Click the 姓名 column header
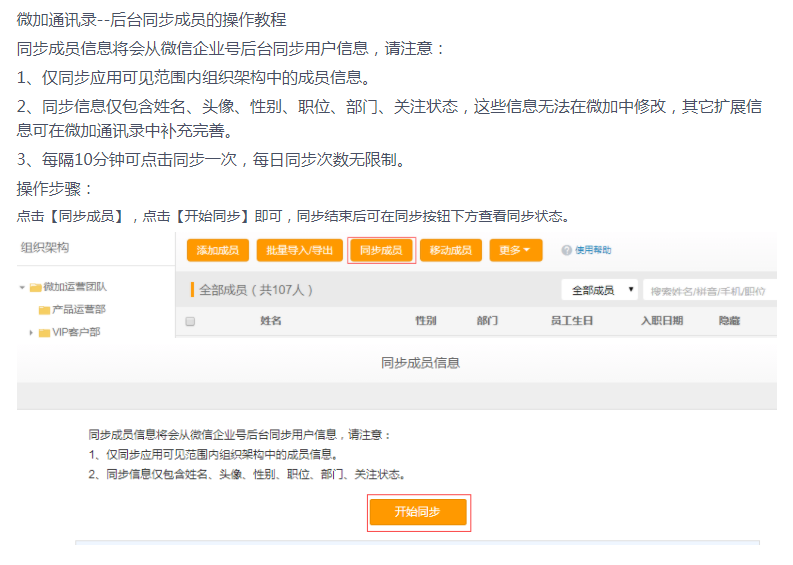The width and height of the screenshot is (793, 565). point(271,321)
